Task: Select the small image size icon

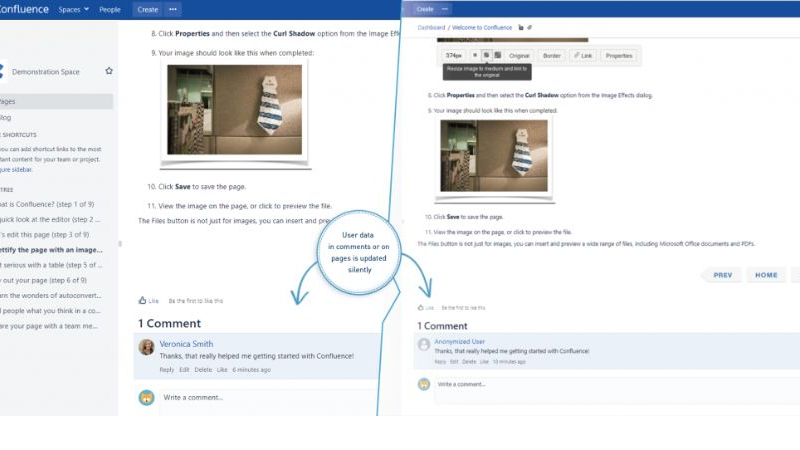Action: click(x=474, y=56)
